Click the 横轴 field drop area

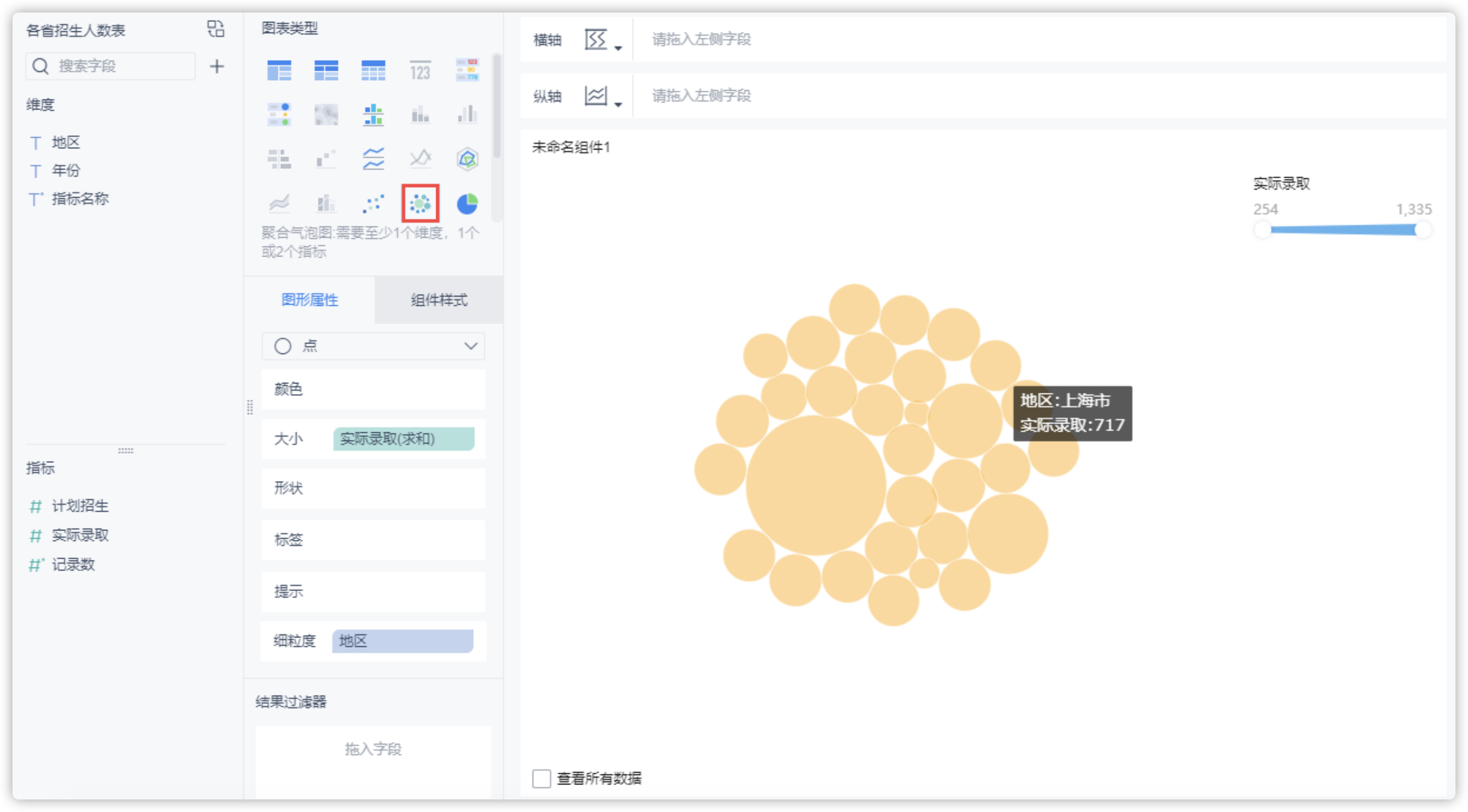[x=1039, y=39]
